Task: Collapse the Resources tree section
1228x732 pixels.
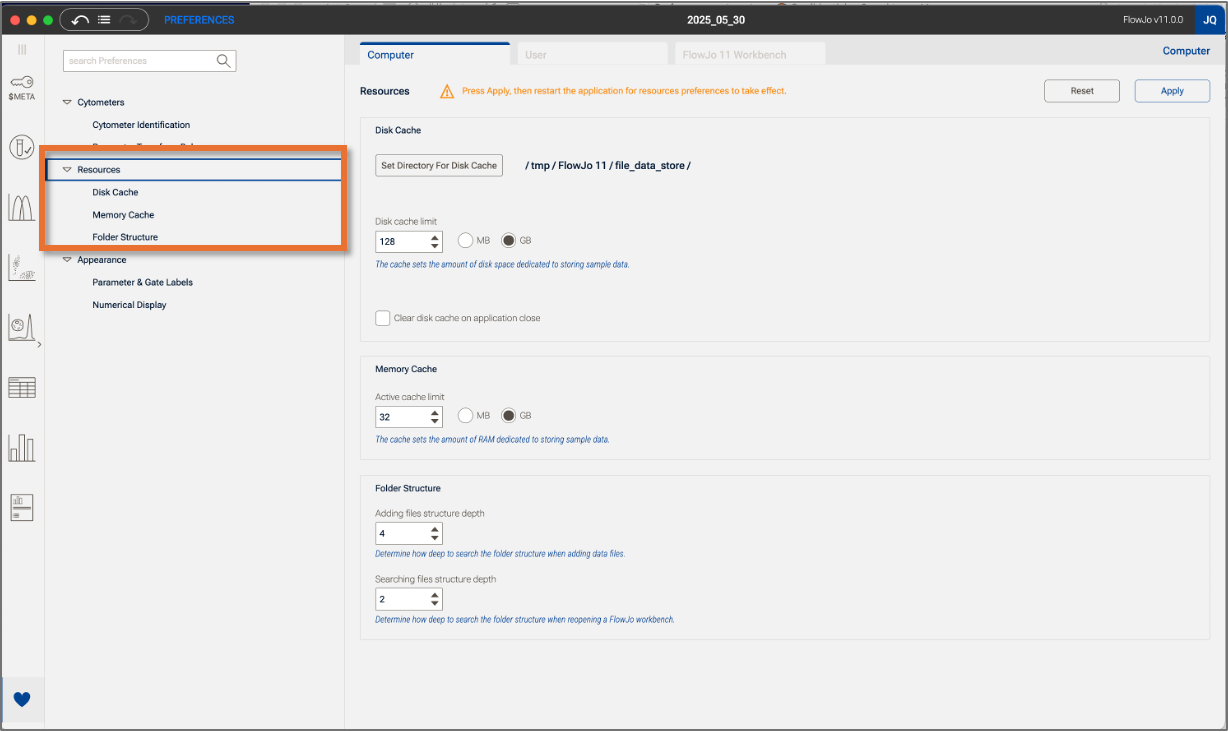Action: 67,170
